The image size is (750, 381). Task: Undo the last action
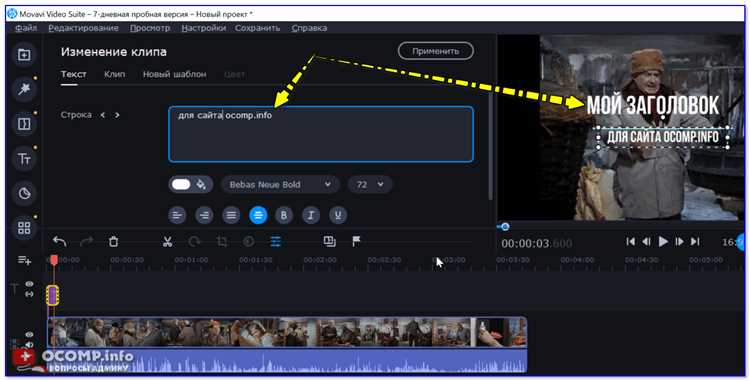coord(60,241)
